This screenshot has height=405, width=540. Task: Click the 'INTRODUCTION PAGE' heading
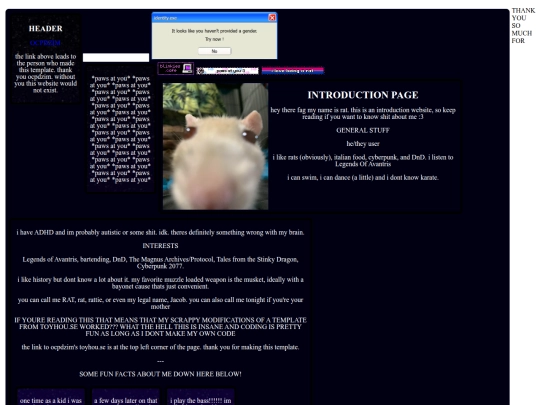(363, 95)
